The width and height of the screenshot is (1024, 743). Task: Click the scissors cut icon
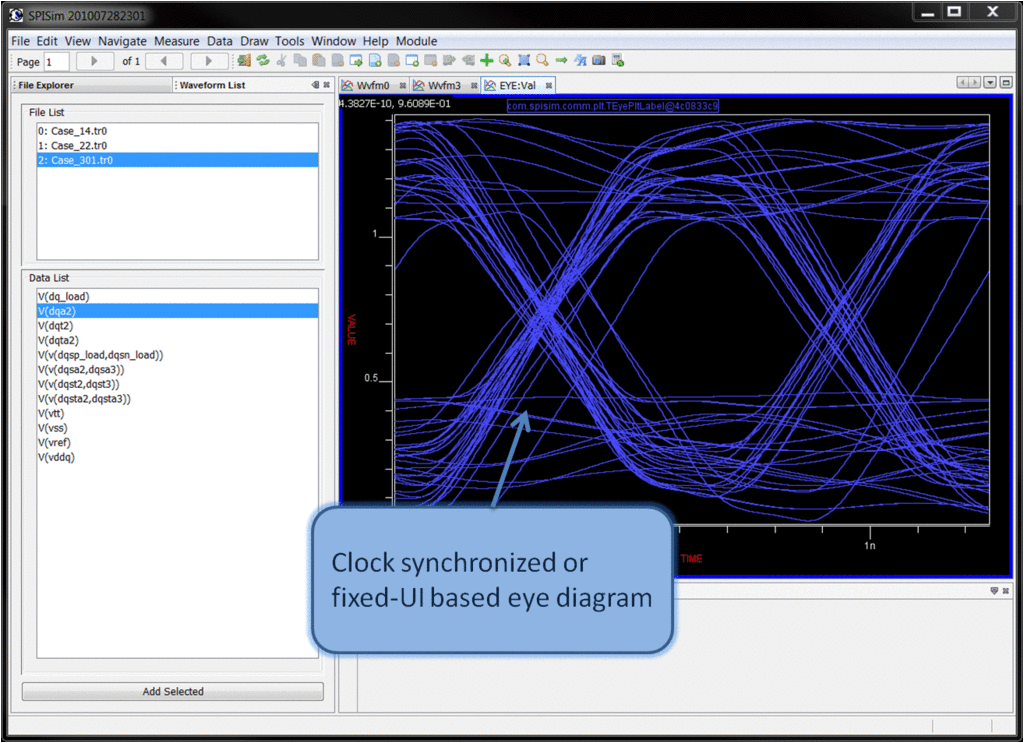282,61
